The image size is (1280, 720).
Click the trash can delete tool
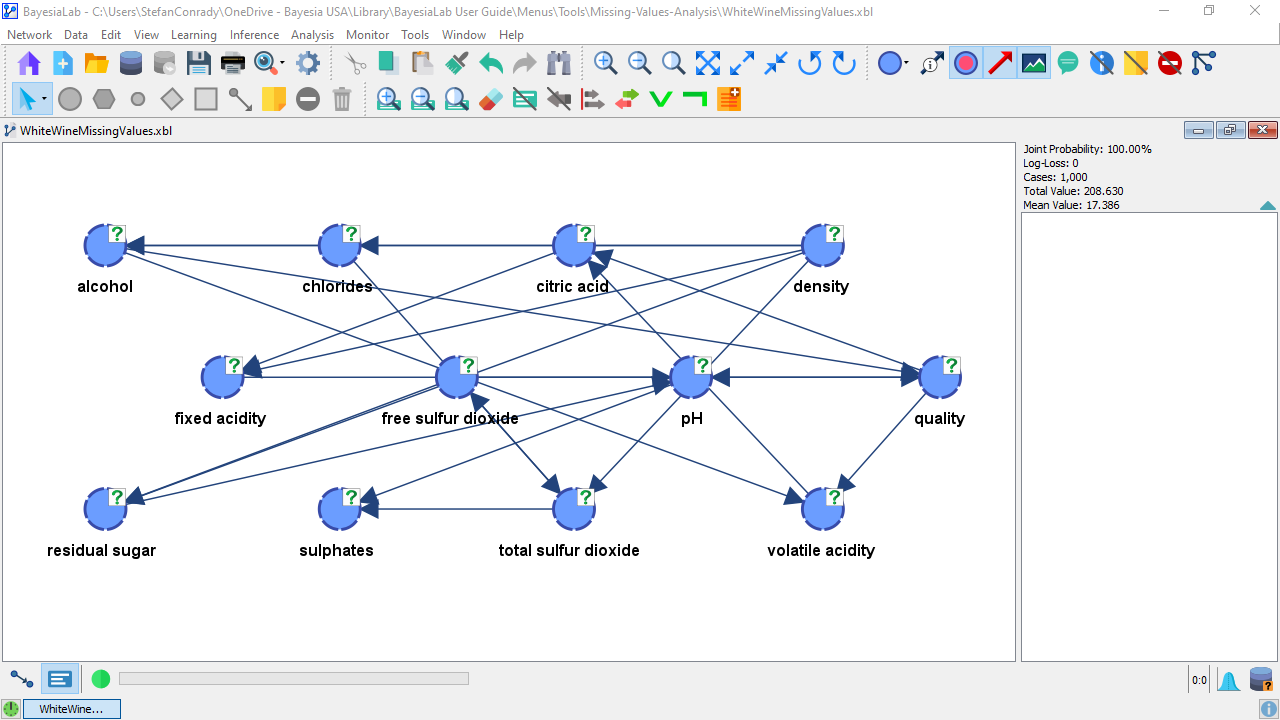[x=342, y=99]
